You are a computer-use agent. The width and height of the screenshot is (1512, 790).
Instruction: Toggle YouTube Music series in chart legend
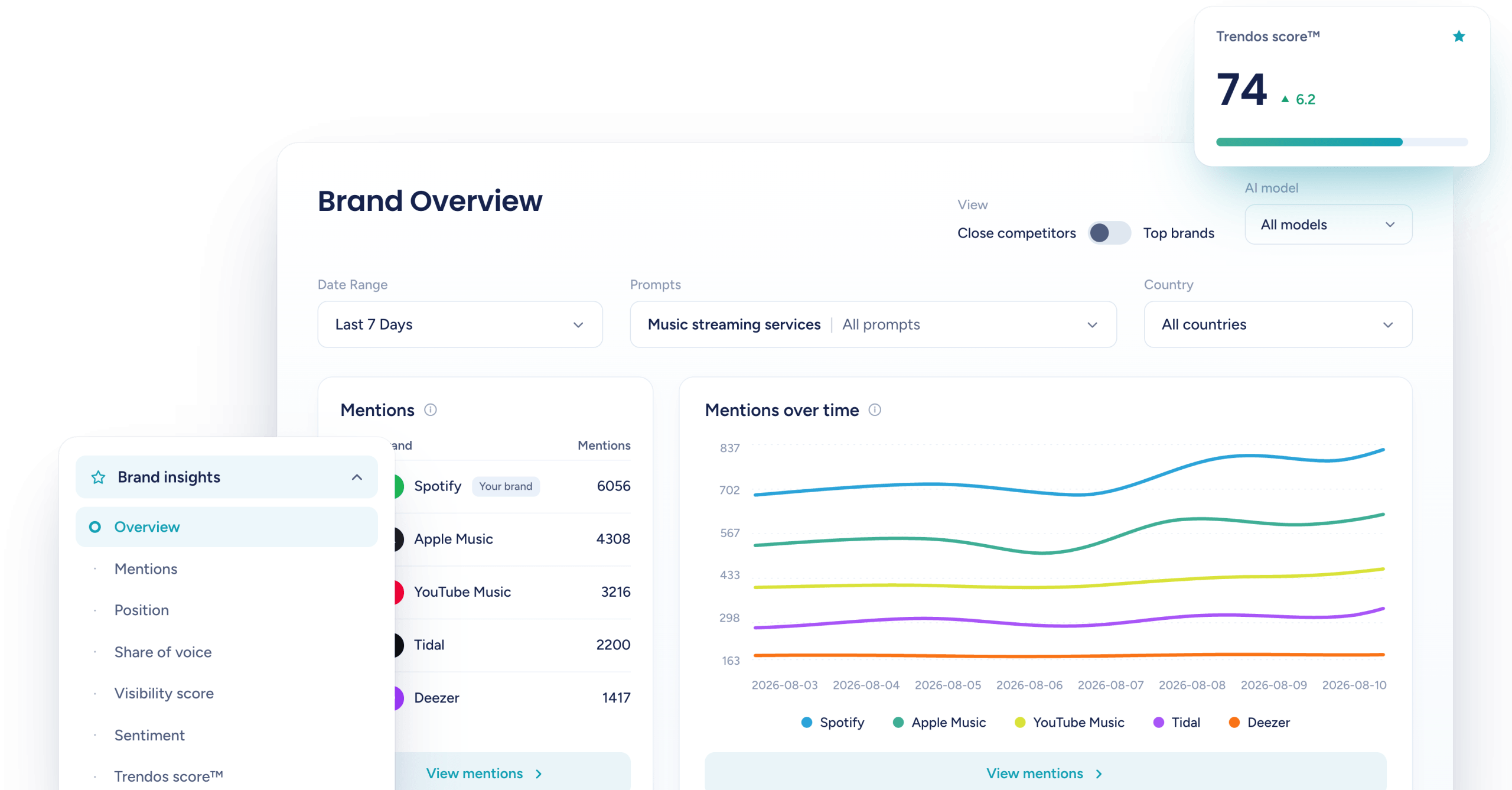pyautogui.click(x=1069, y=723)
